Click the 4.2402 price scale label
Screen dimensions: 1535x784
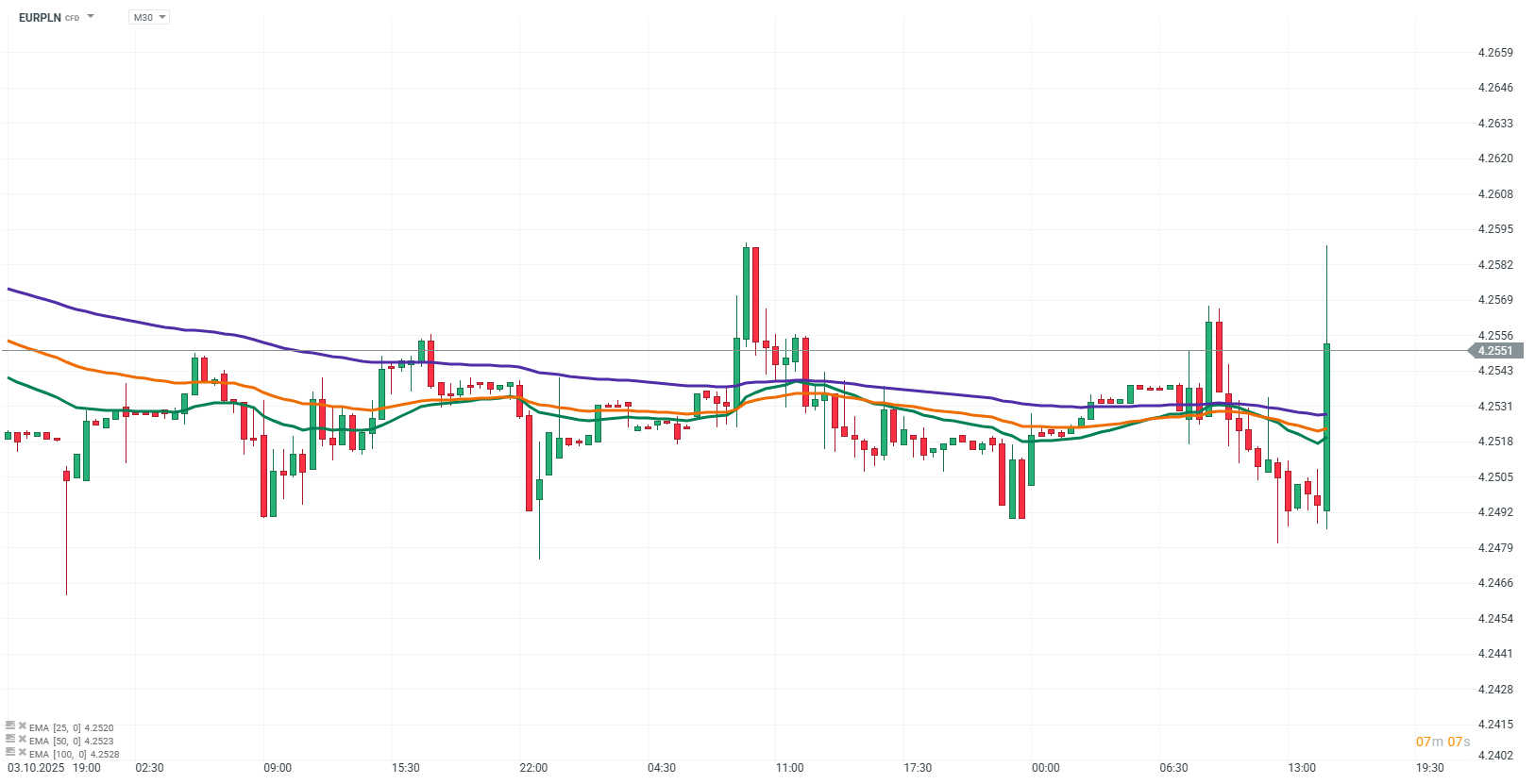coord(1495,756)
